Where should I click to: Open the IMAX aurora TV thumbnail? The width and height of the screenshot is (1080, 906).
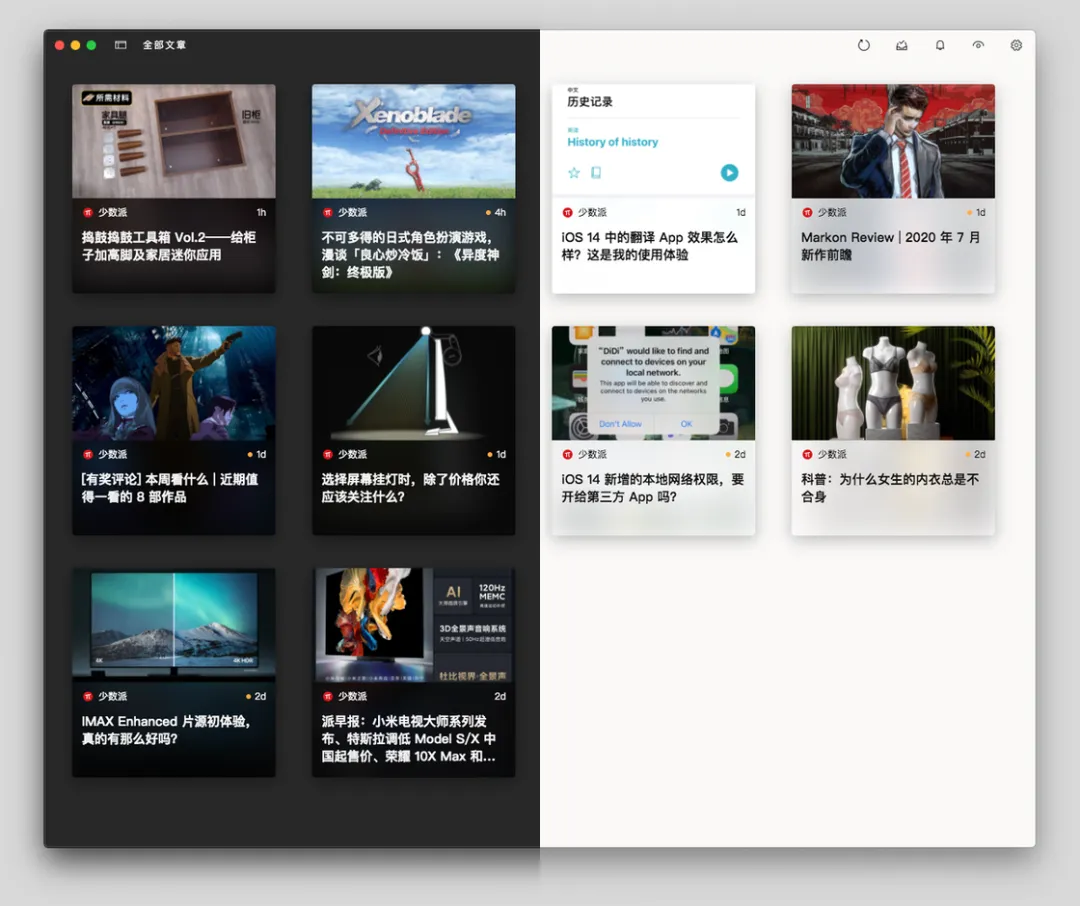pos(174,625)
